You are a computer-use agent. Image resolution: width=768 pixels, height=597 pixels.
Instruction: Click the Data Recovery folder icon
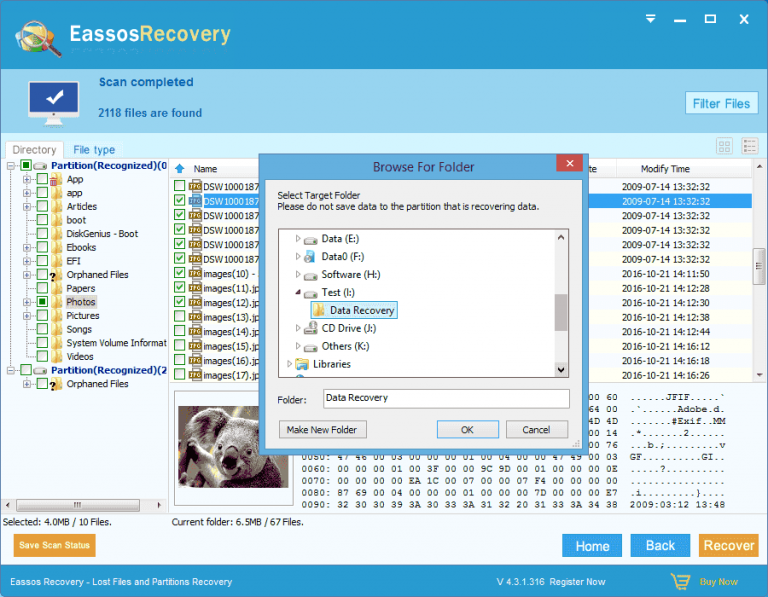point(319,310)
